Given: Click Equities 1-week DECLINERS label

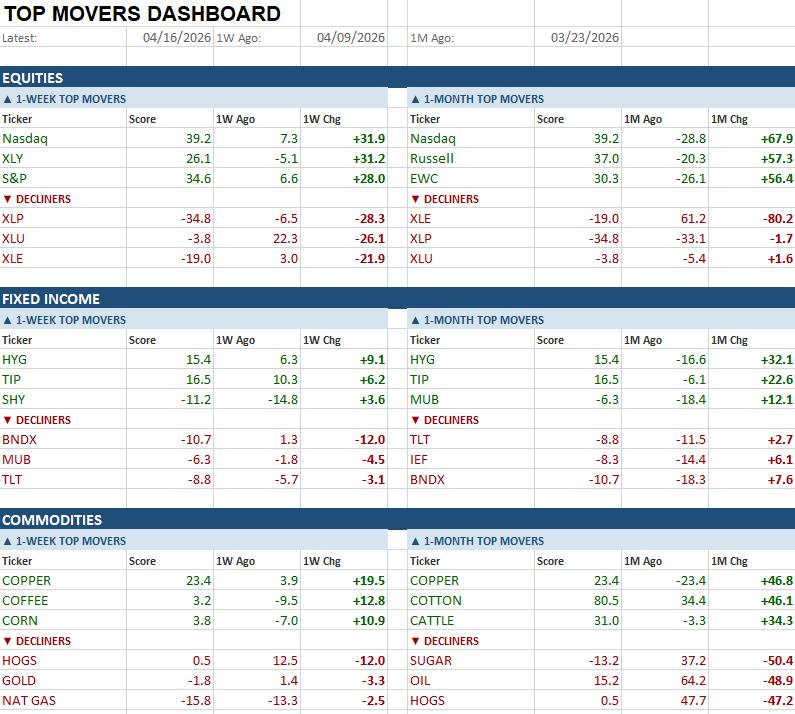Looking at the screenshot, I should (63, 199).
